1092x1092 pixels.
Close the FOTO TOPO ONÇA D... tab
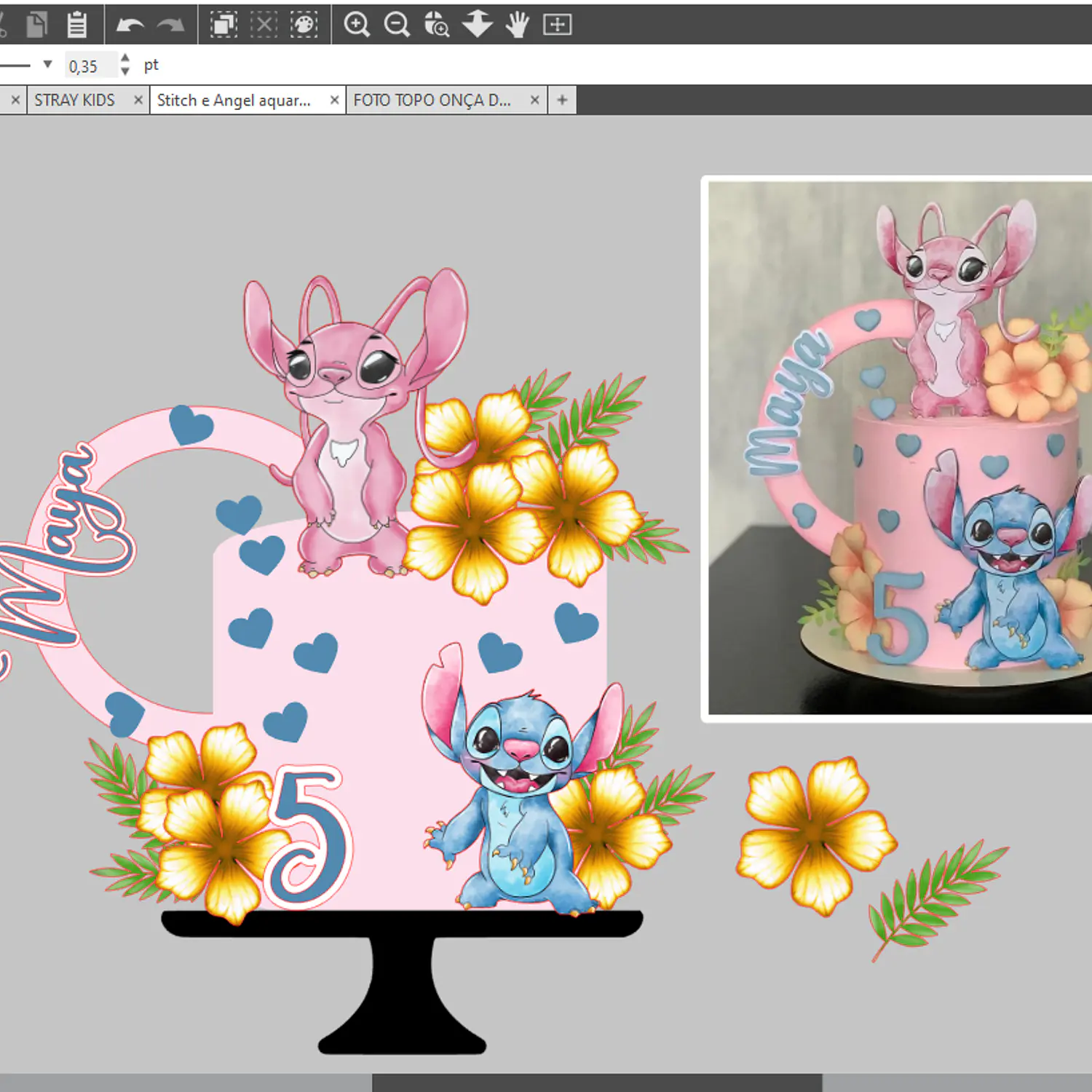(534, 100)
